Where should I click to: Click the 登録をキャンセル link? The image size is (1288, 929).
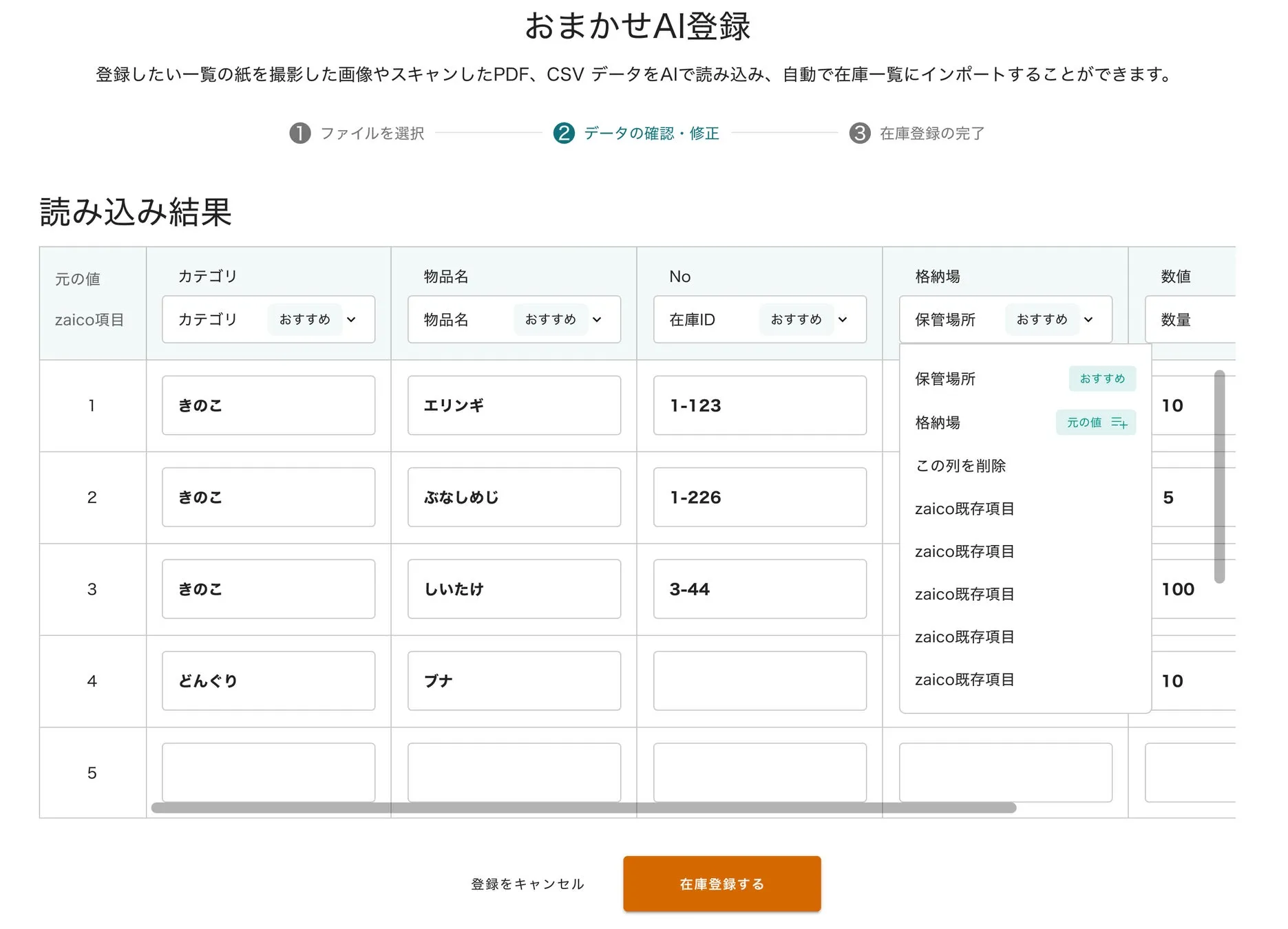(527, 884)
